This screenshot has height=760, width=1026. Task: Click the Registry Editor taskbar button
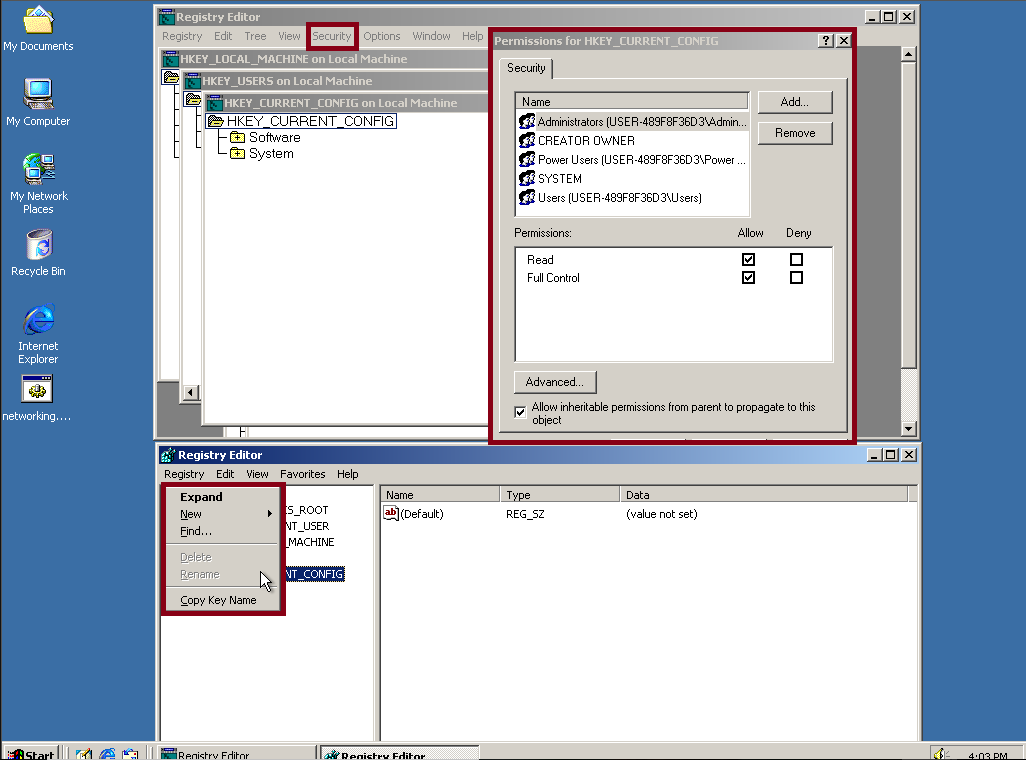[x=237, y=753]
